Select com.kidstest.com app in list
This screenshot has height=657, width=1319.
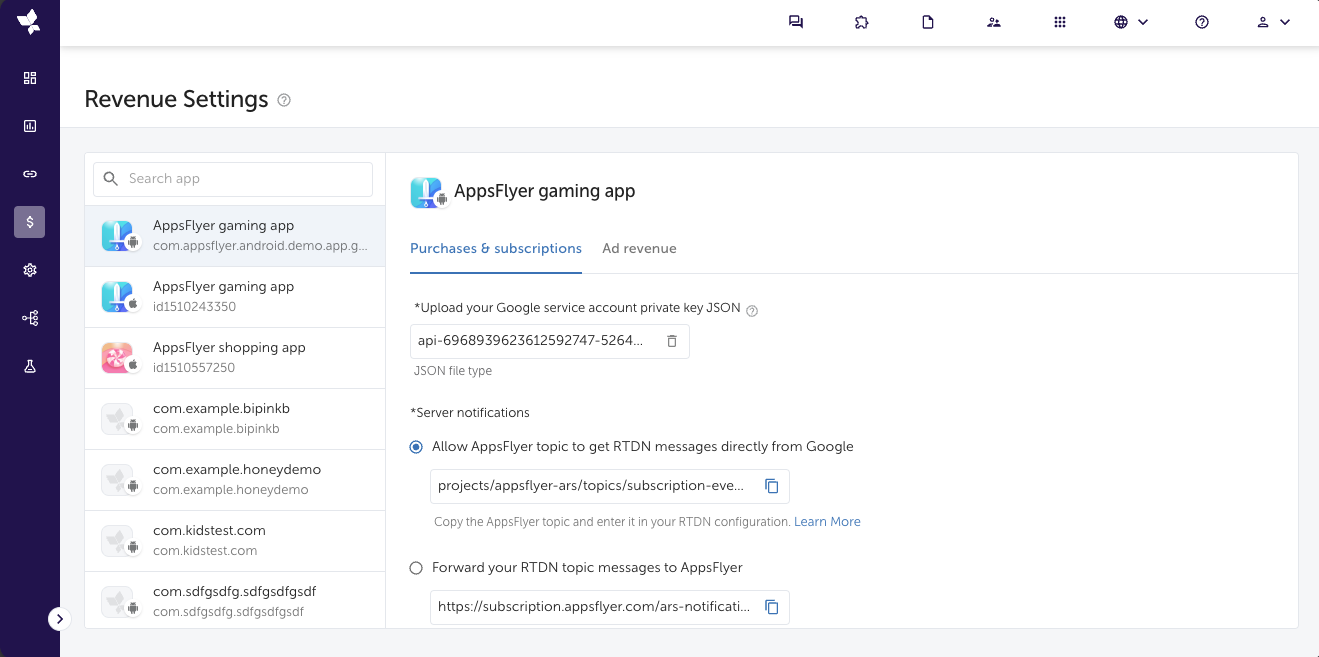pyautogui.click(x=235, y=541)
